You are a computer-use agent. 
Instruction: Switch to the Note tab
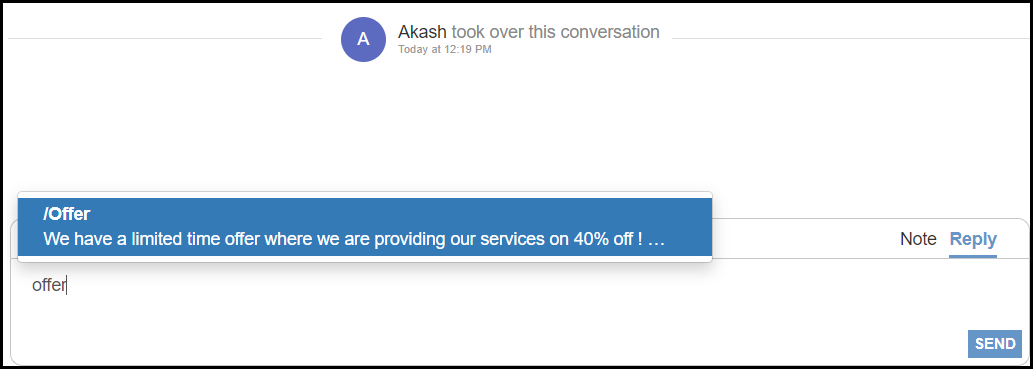tap(918, 239)
